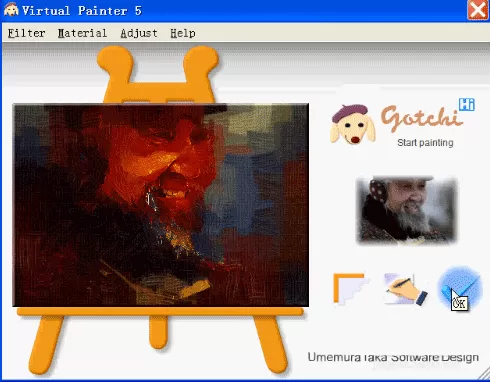The width and height of the screenshot is (490, 382).
Task: Click the Virtual Painter app icon in title bar
Action: point(11,10)
